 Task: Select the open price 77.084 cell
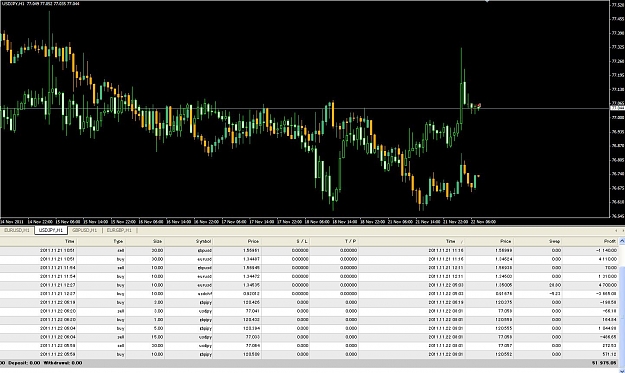[x=253, y=346]
